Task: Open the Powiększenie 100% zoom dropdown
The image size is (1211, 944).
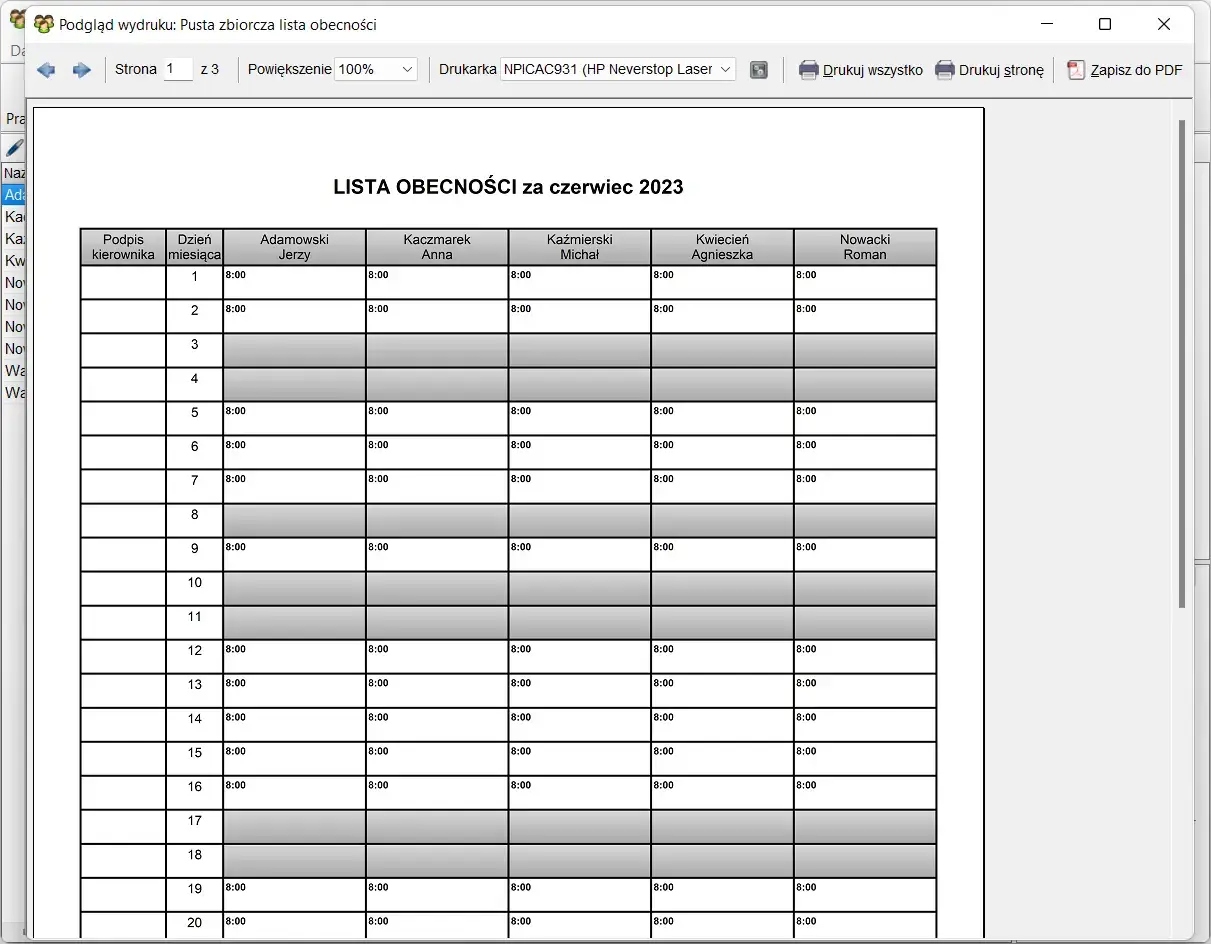Action: pyautogui.click(x=376, y=69)
